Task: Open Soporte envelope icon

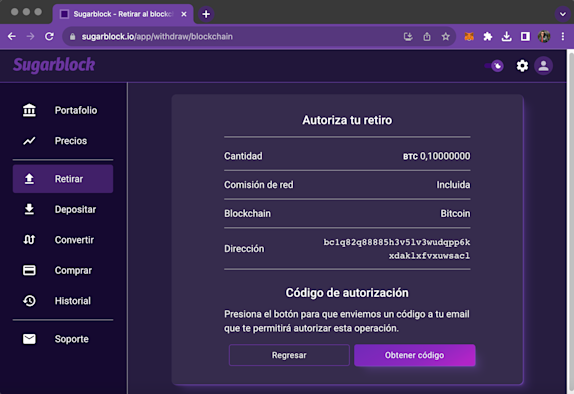Action: click(29, 339)
